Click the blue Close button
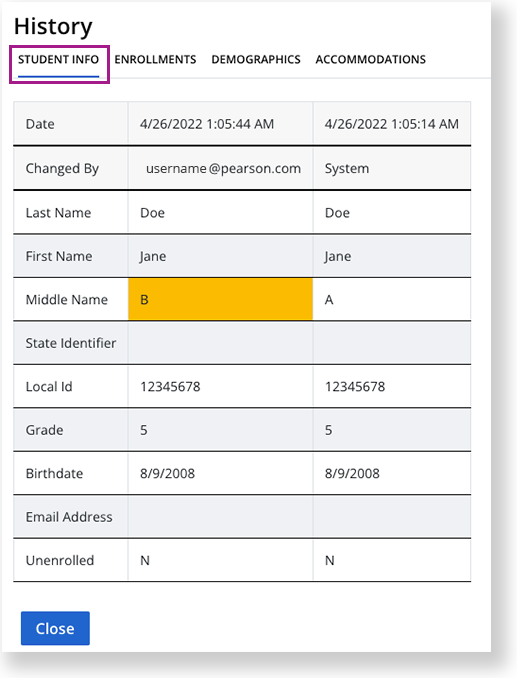The height and width of the screenshot is (678, 517). point(55,628)
